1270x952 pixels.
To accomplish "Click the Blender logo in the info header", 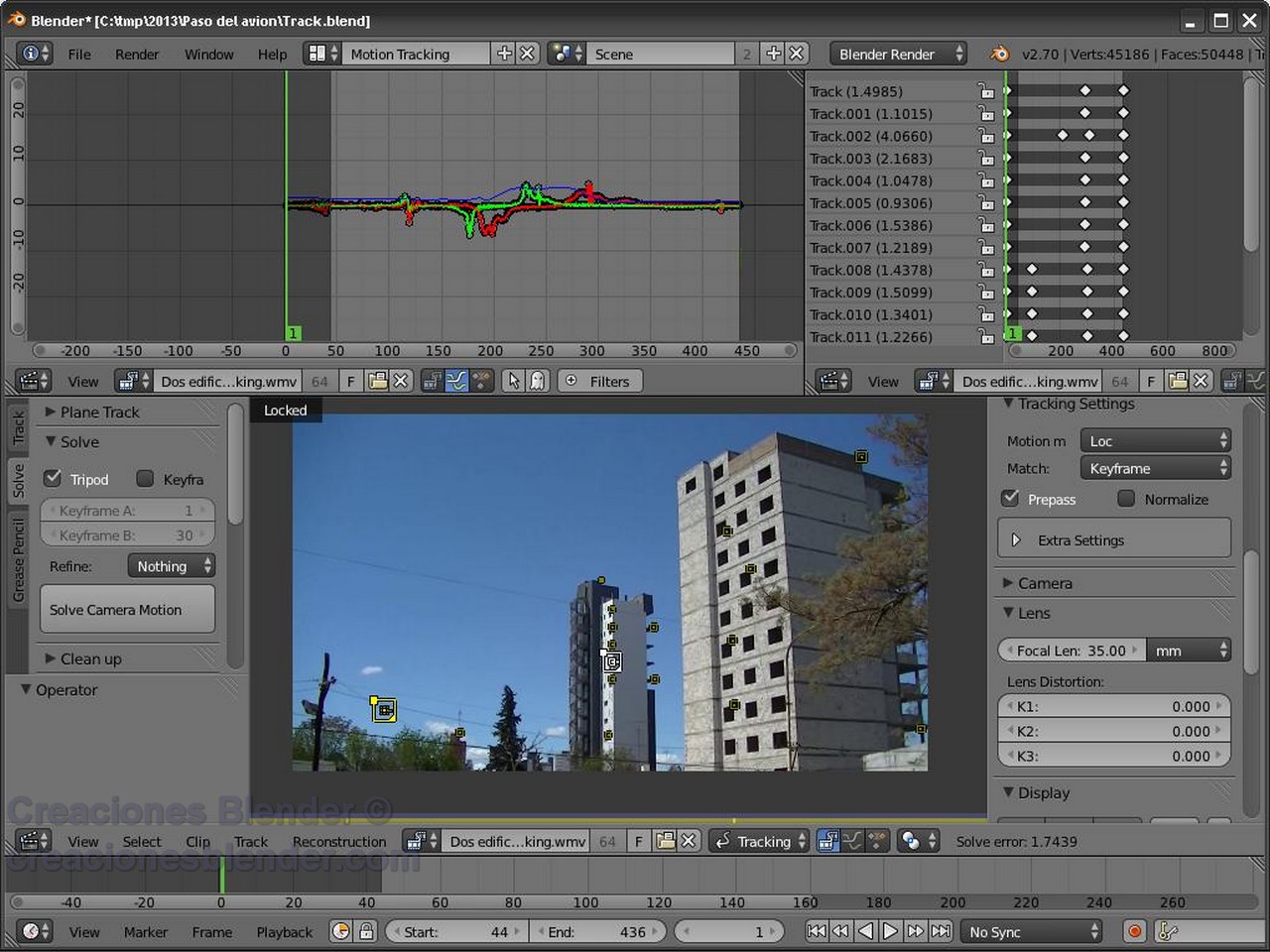I will 999,54.
